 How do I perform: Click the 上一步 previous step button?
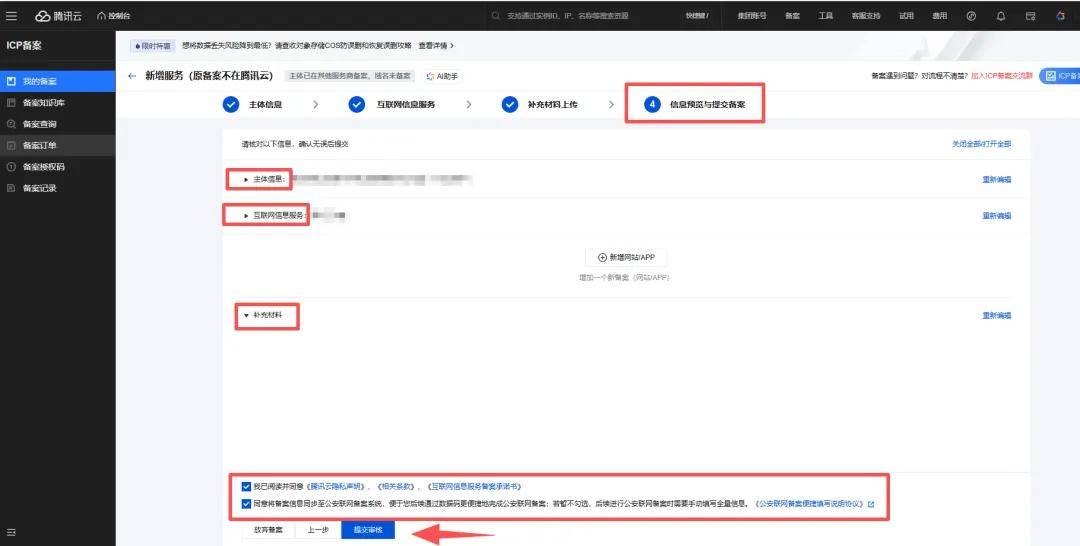pyautogui.click(x=318, y=530)
